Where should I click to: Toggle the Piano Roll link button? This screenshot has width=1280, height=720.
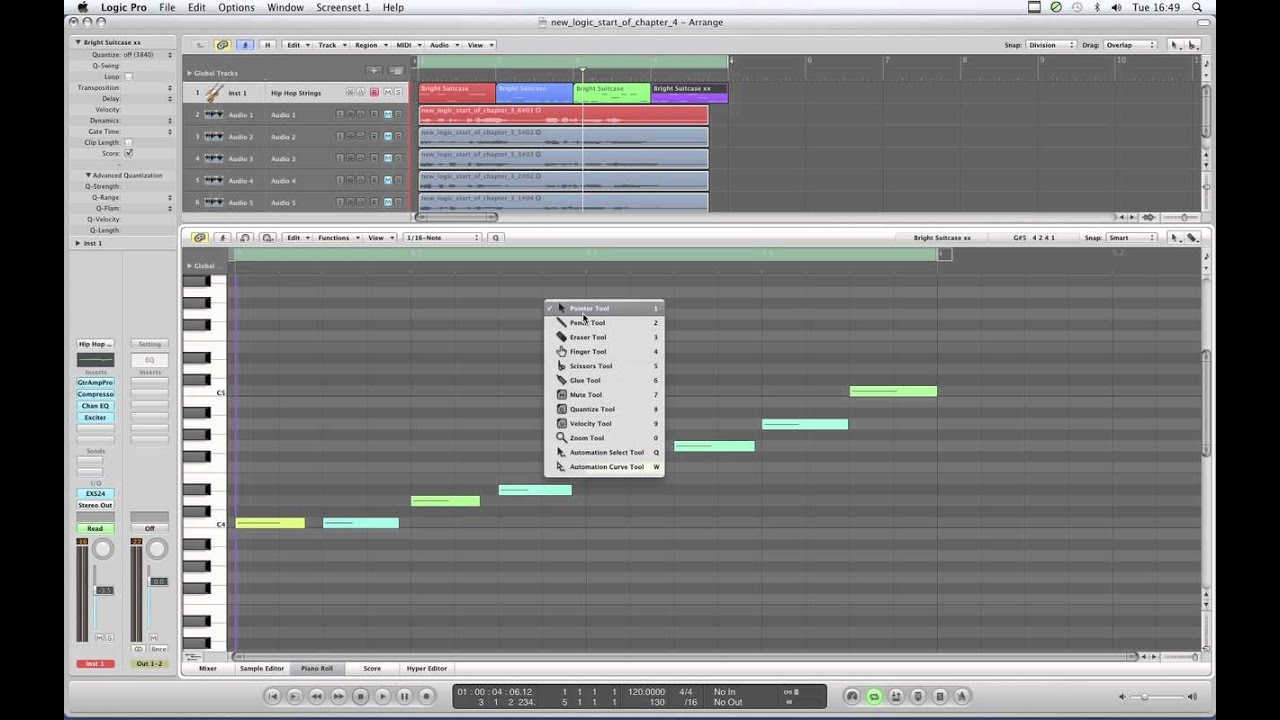pyautogui.click(x=200, y=238)
